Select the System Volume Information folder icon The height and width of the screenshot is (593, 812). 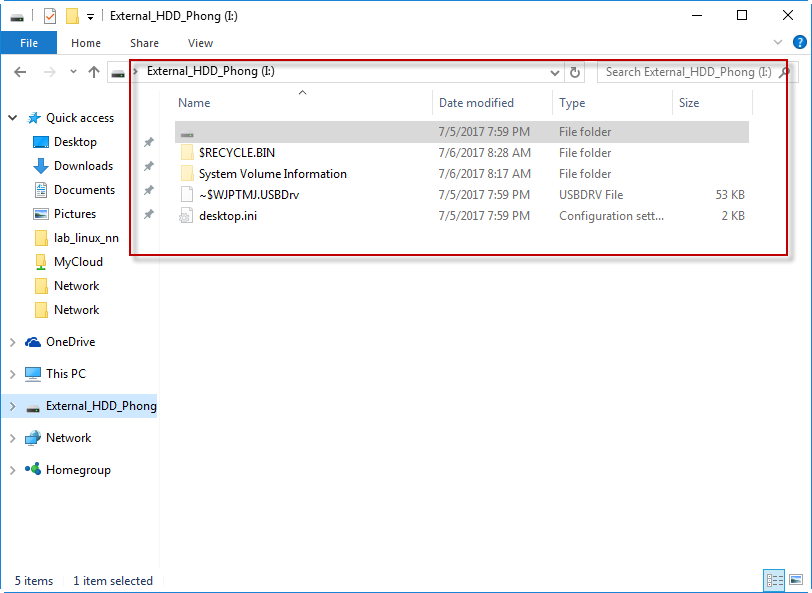click(x=187, y=173)
